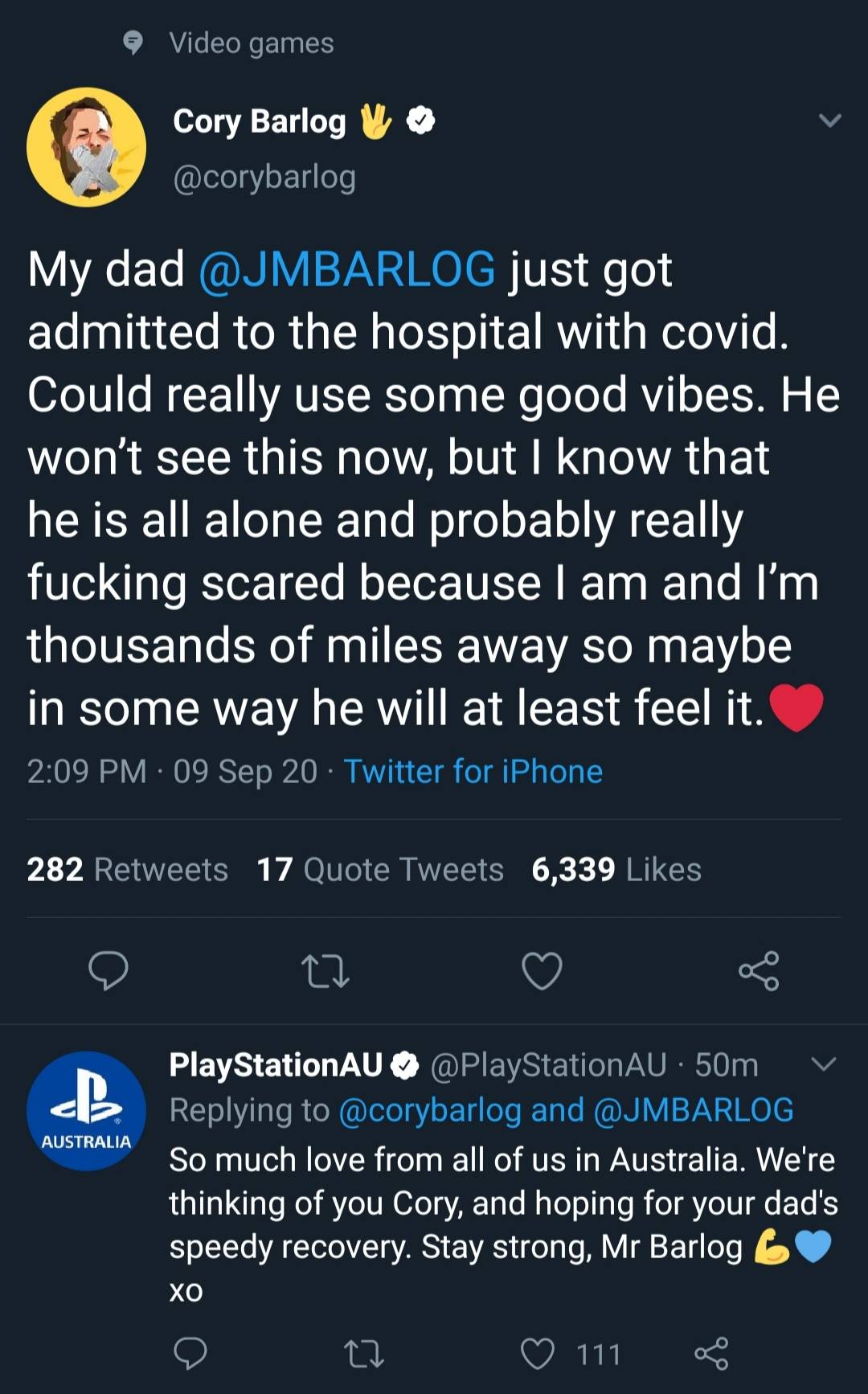This screenshot has height=1394, width=868.
Task: Open Cory Barlog's profile picture
Action: 86,147
